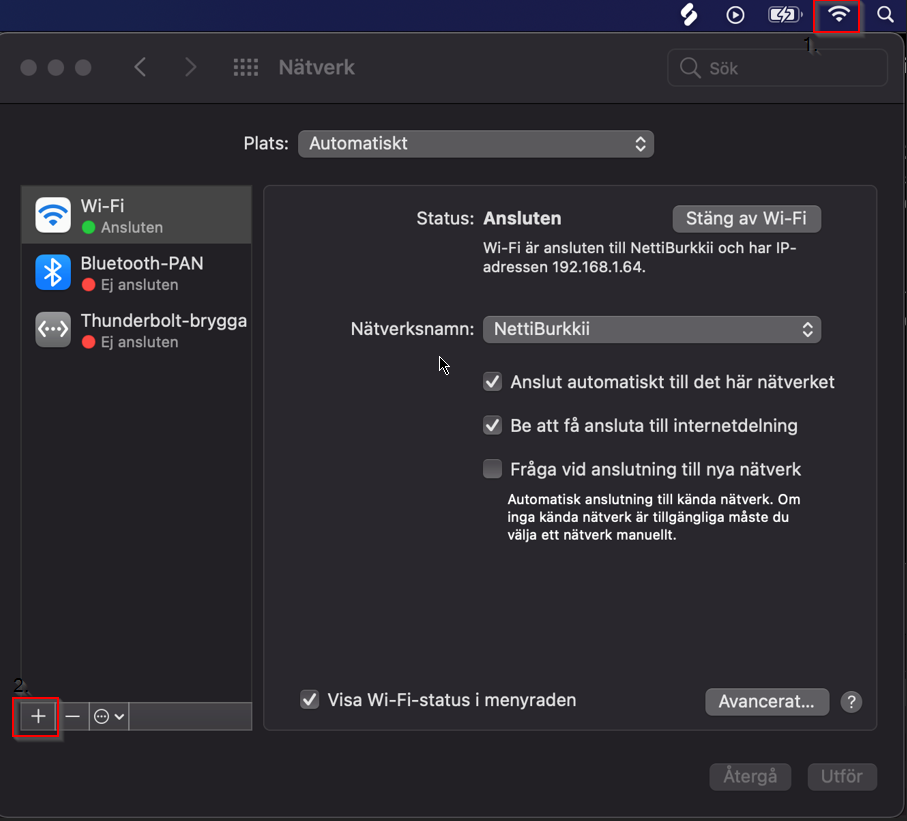Open the service action menu with ellipsis
The width and height of the screenshot is (907, 821).
(x=108, y=716)
